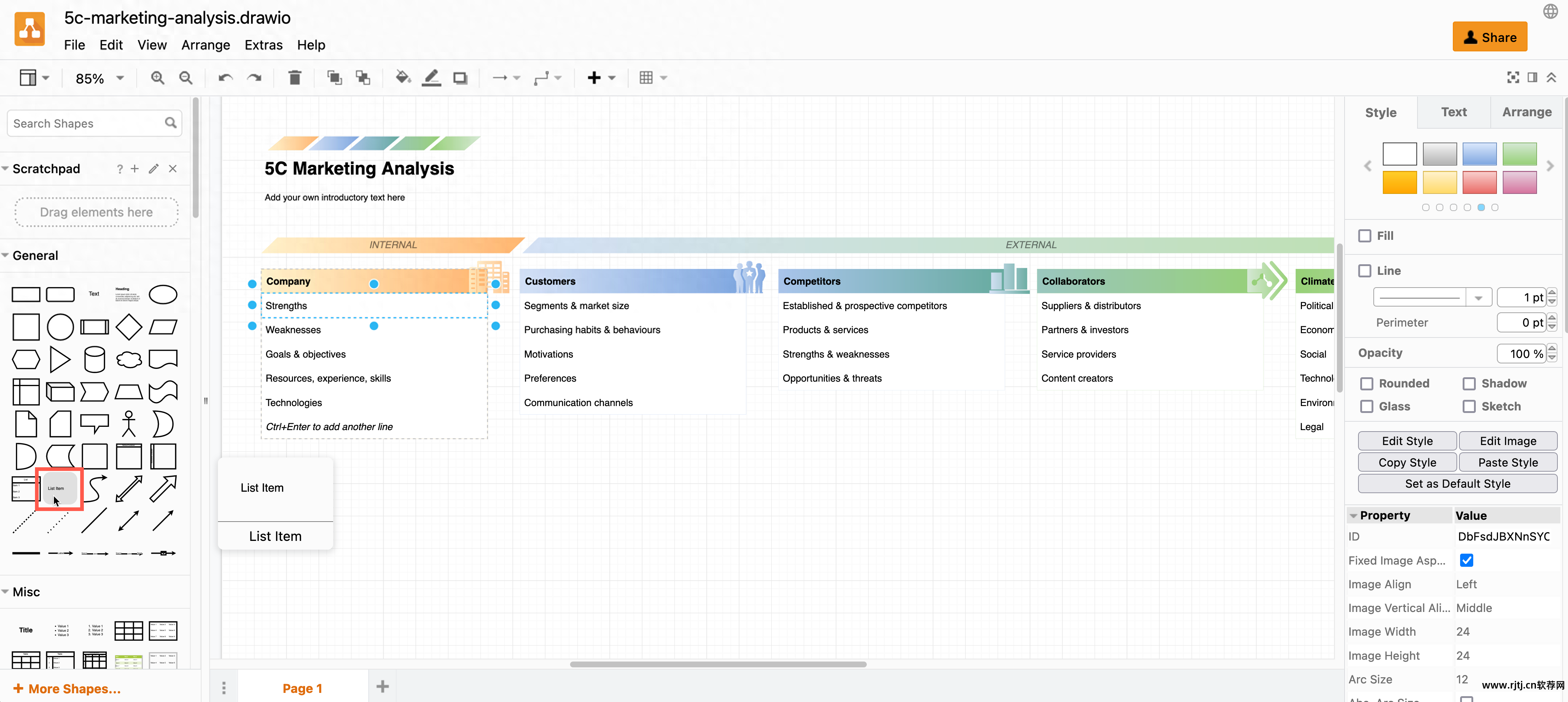Image resolution: width=1568 pixels, height=702 pixels.
Task: Select the orange color swatch
Action: pos(1399,183)
